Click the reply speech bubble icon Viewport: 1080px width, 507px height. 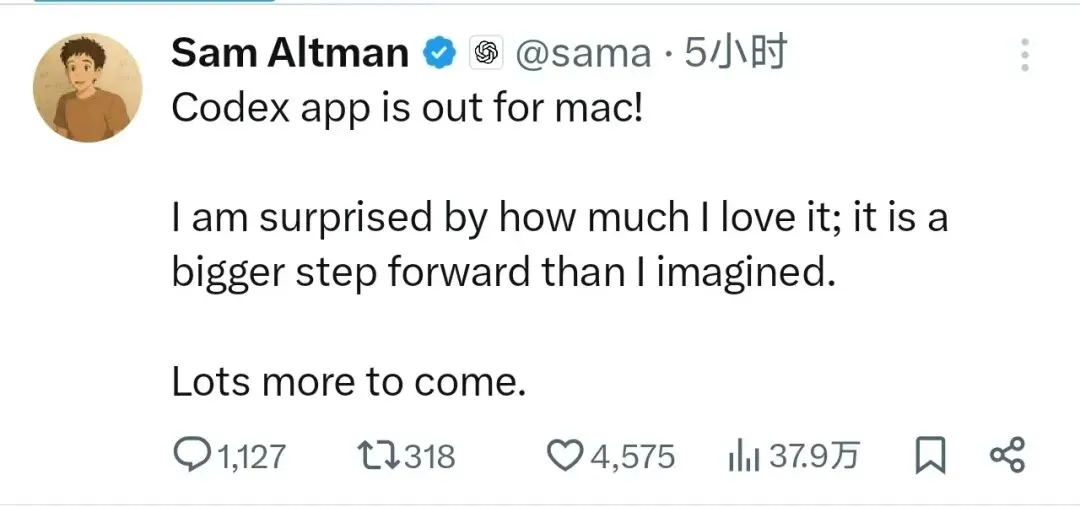pyautogui.click(x=190, y=456)
